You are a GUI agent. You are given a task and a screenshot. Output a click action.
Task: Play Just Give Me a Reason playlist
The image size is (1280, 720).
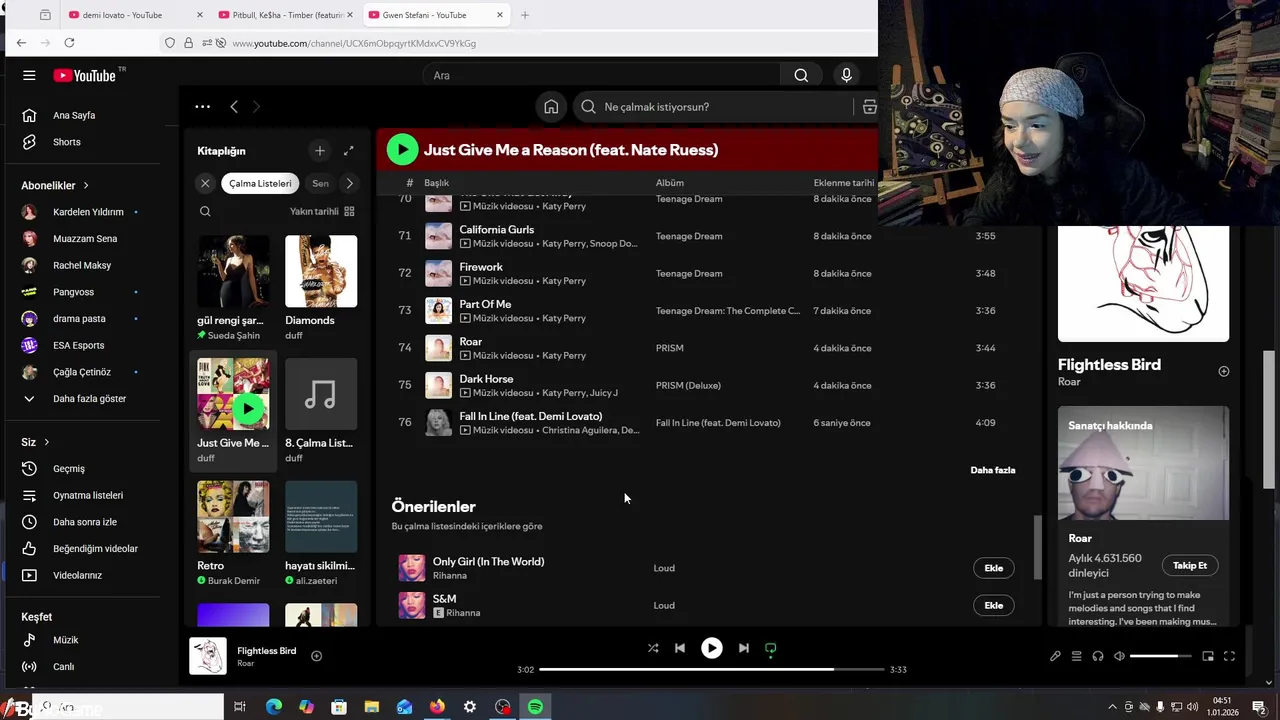click(402, 150)
